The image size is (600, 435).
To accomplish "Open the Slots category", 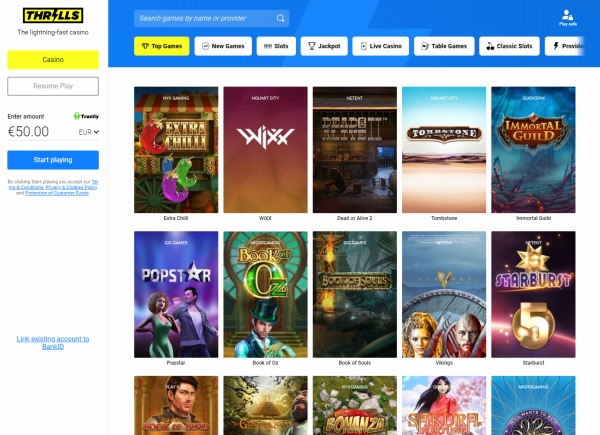I will [x=276, y=46].
